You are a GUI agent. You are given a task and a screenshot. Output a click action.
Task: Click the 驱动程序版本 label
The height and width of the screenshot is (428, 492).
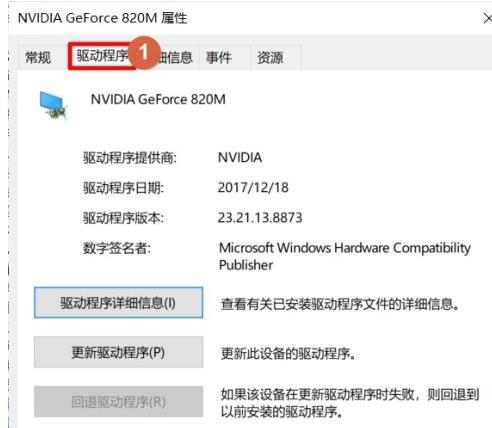pyautogui.click(x=123, y=218)
